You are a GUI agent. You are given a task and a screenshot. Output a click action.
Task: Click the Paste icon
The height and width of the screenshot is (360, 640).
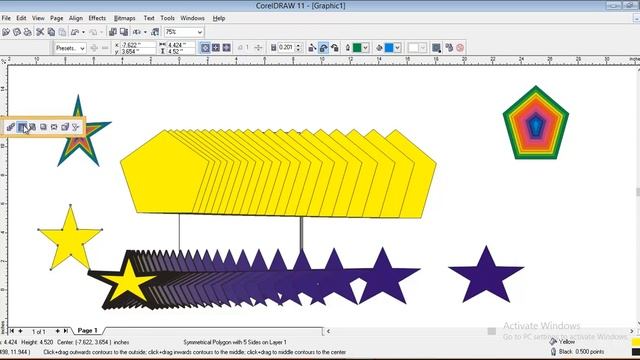tap(62, 32)
